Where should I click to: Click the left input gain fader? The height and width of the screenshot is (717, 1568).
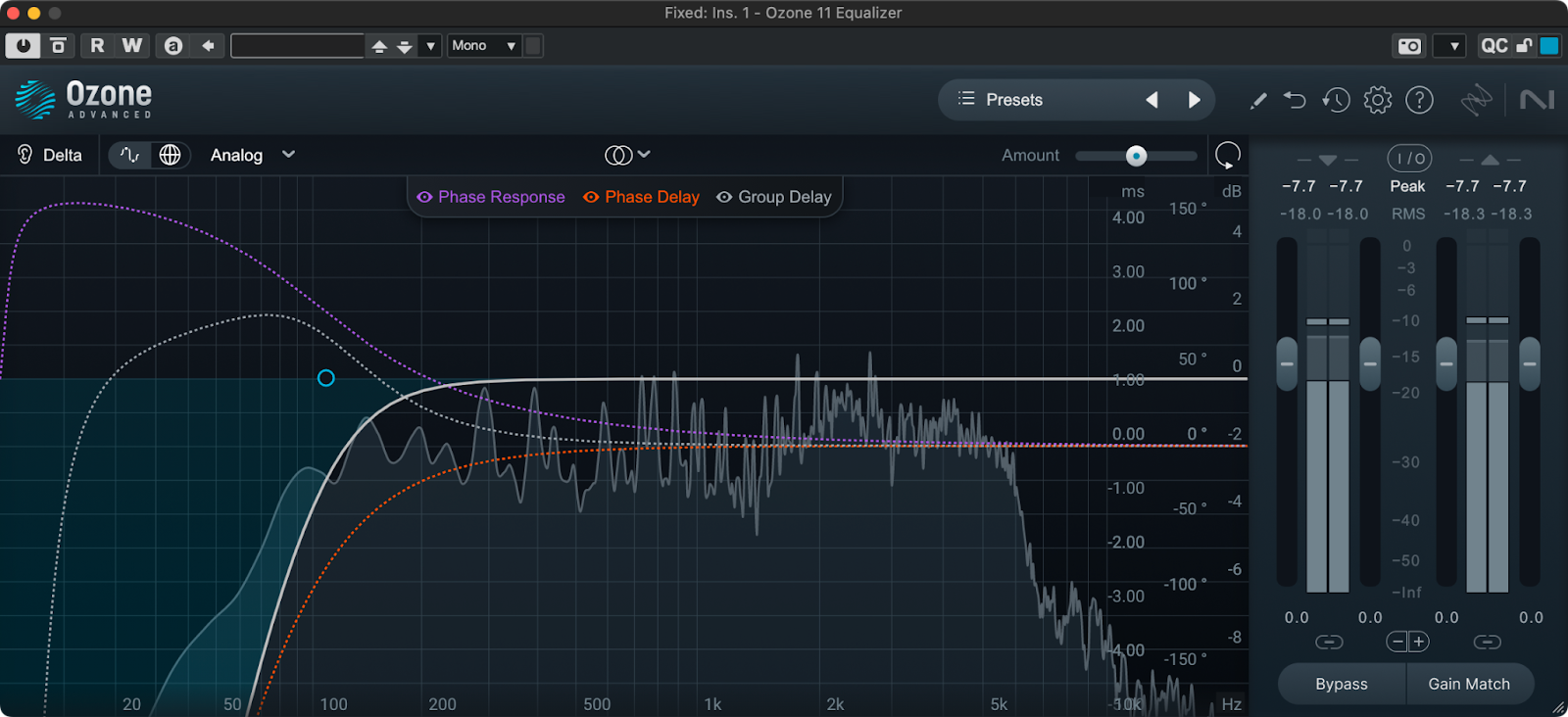pos(1287,363)
